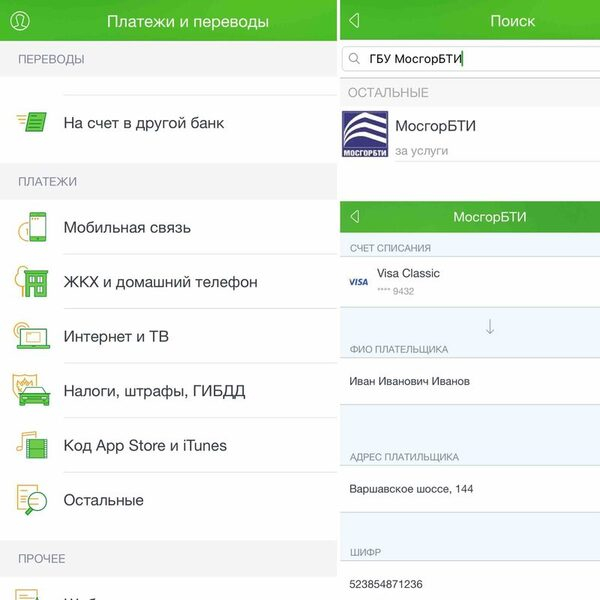The height and width of the screenshot is (600, 600).
Task: Open Интернет и ТВ payments
Action: (x=168, y=336)
